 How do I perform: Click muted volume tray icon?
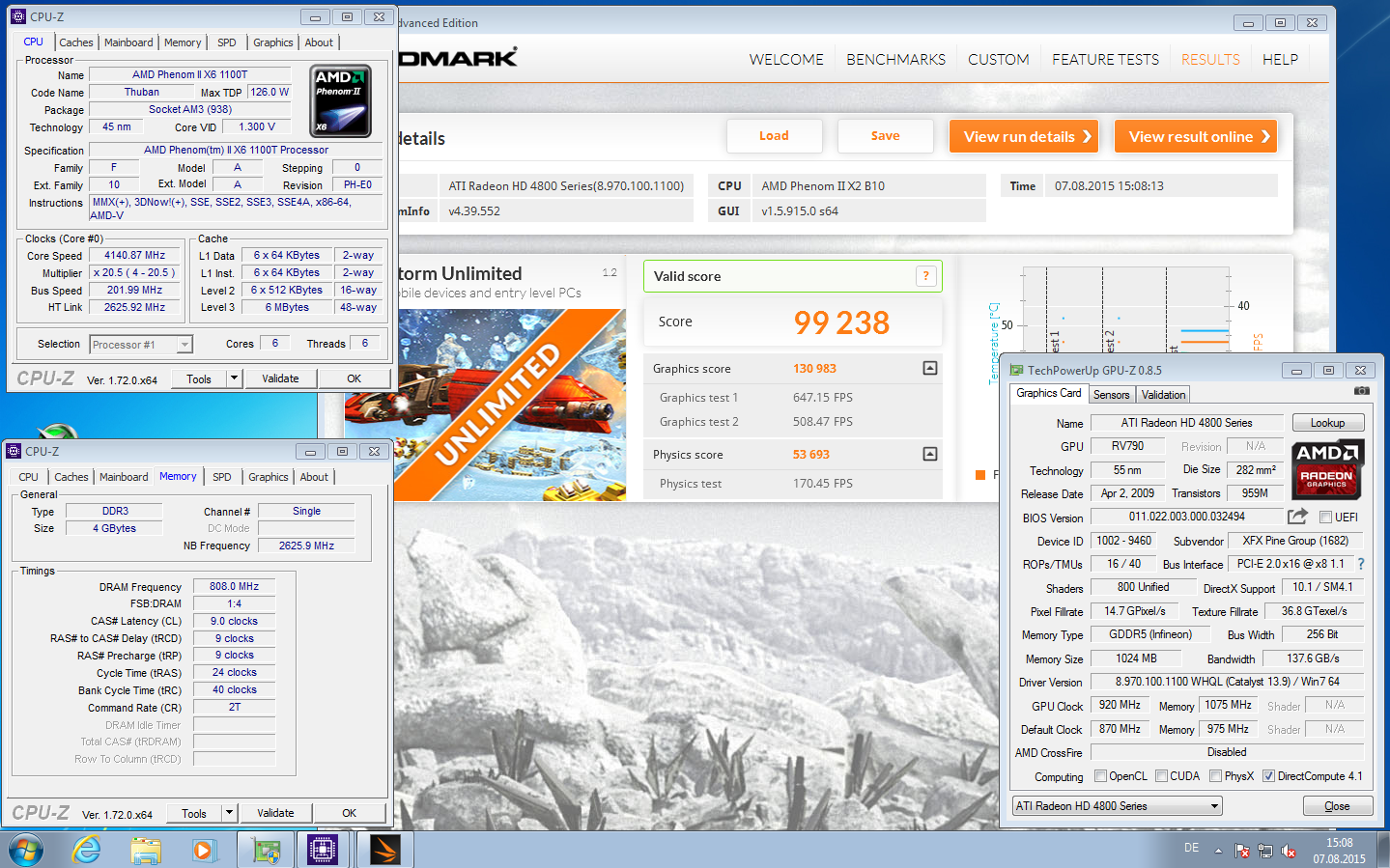click(1289, 851)
